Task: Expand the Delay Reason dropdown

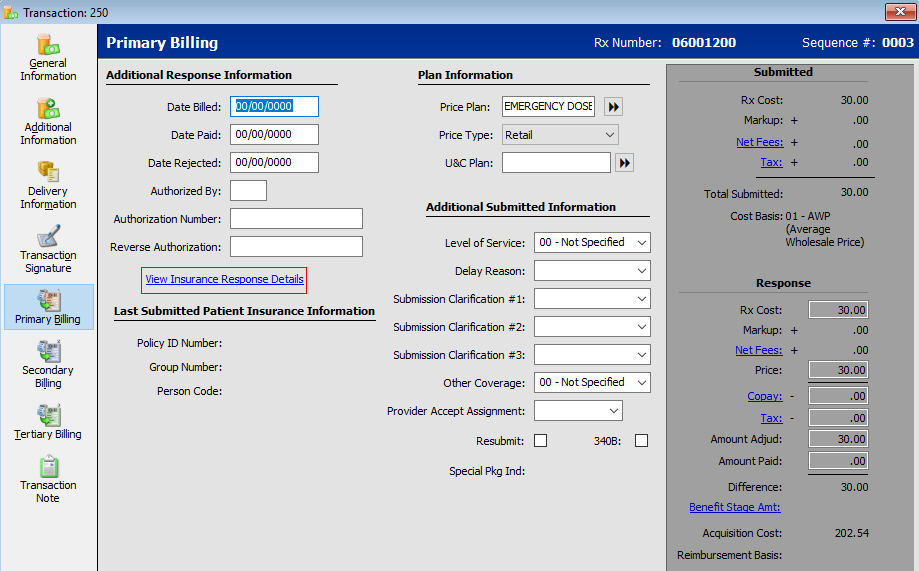Action: (x=592, y=271)
